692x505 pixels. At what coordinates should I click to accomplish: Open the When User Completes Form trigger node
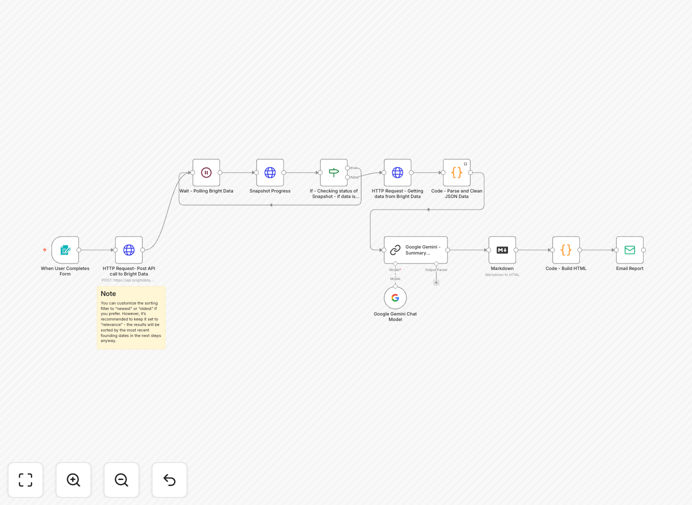(x=65, y=250)
